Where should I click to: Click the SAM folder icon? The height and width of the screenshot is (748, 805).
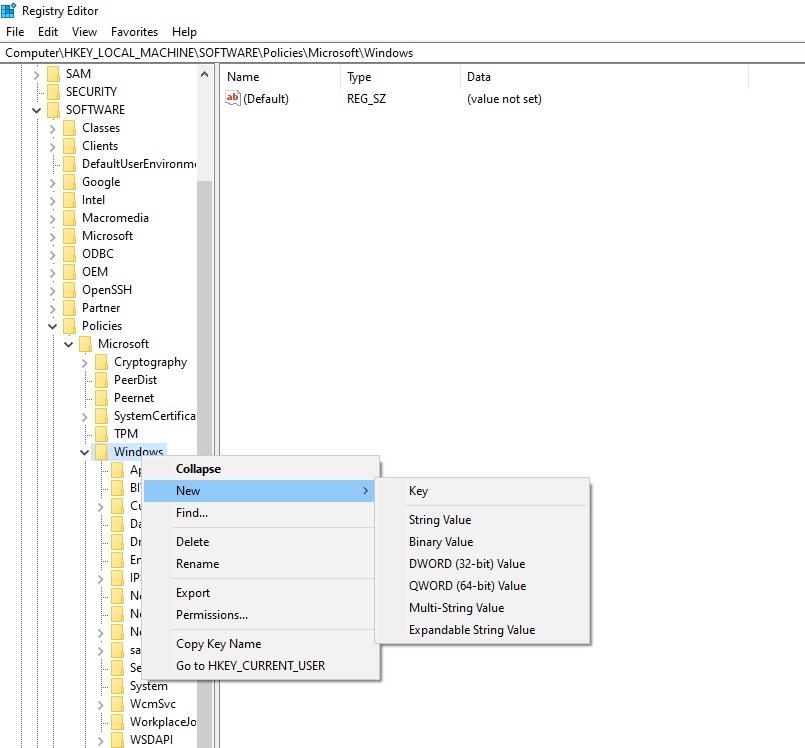[x=53, y=74]
